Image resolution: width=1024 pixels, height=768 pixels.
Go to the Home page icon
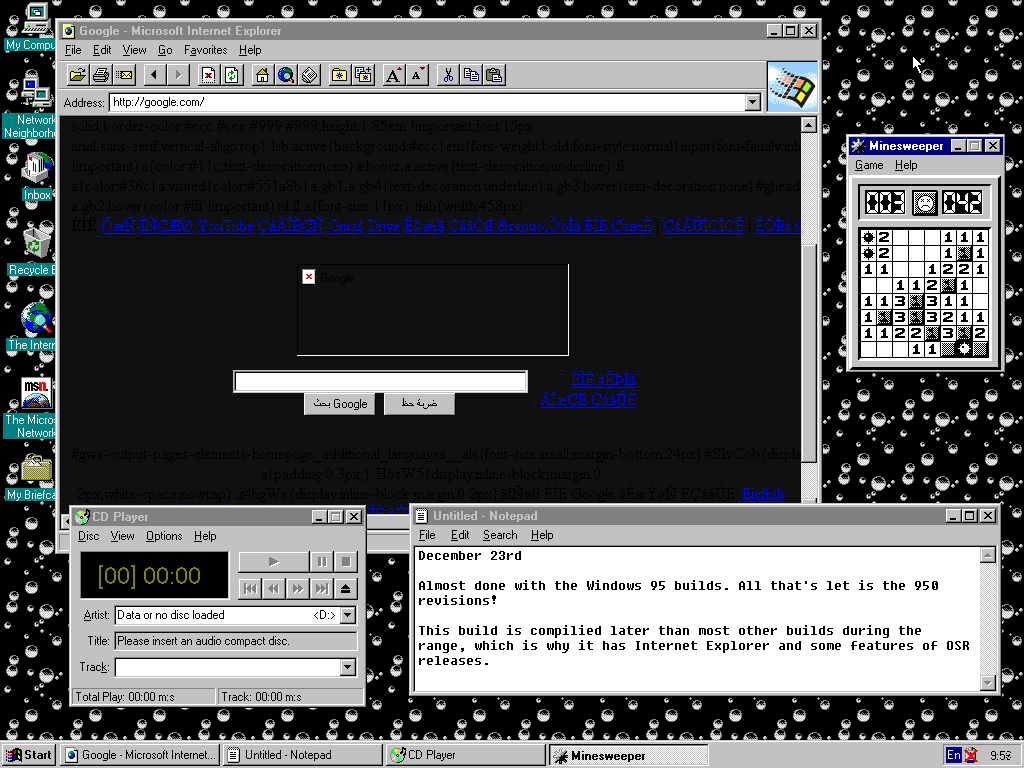262,75
